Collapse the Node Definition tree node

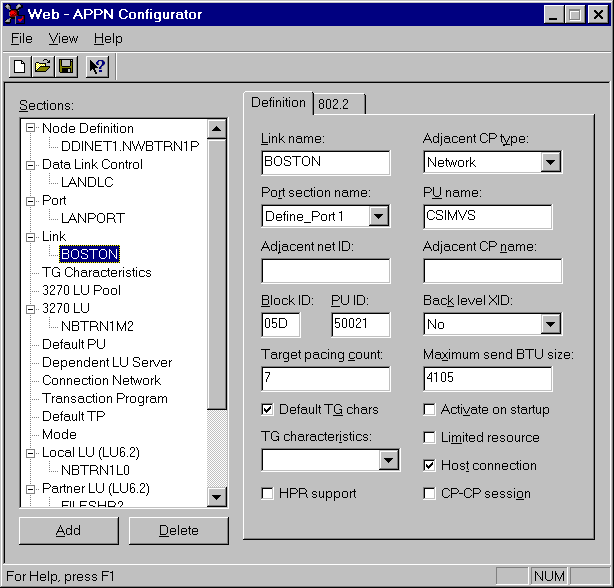[x=31, y=128]
